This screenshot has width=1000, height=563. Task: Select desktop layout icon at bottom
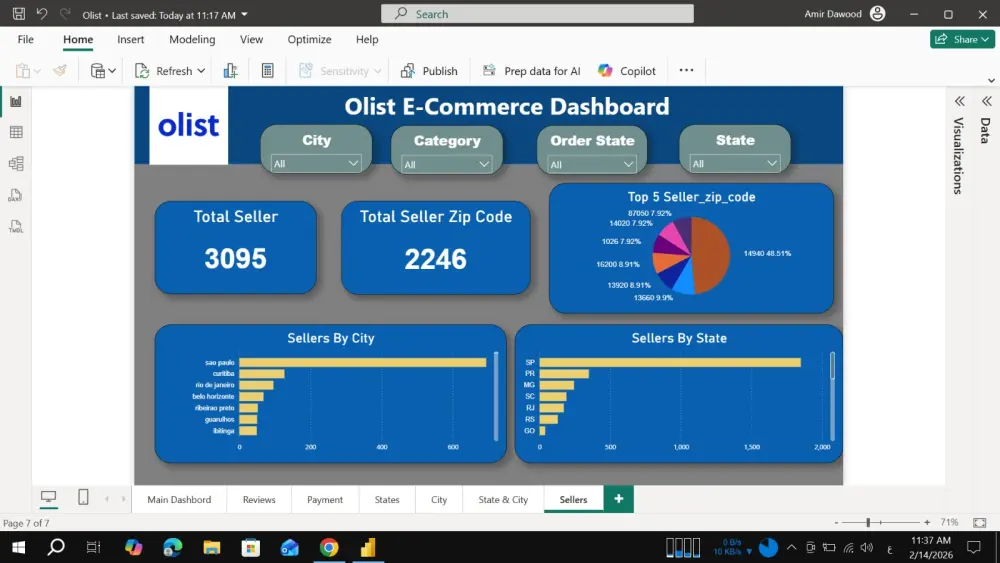[48, 497]
